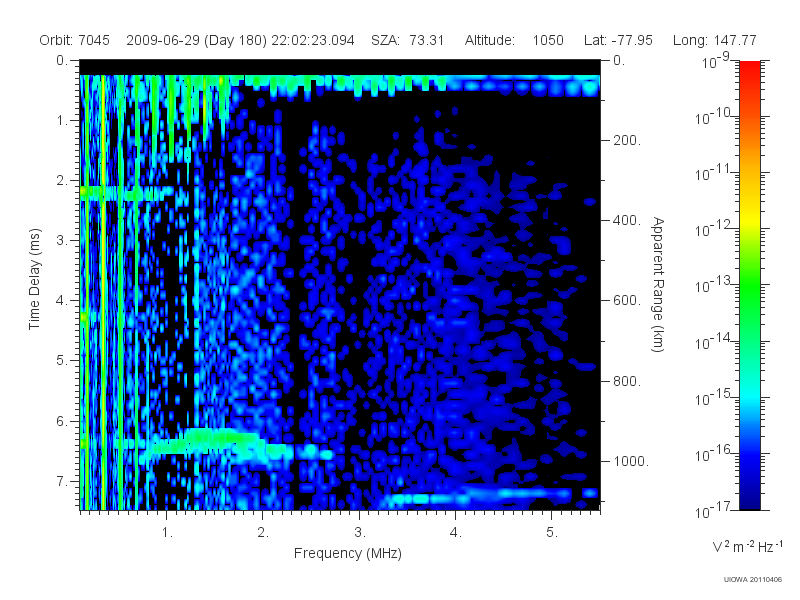This screenshot has width=800, height=600.
Task: Click the '400.' apparent range tick label
Action: point(627,220)
